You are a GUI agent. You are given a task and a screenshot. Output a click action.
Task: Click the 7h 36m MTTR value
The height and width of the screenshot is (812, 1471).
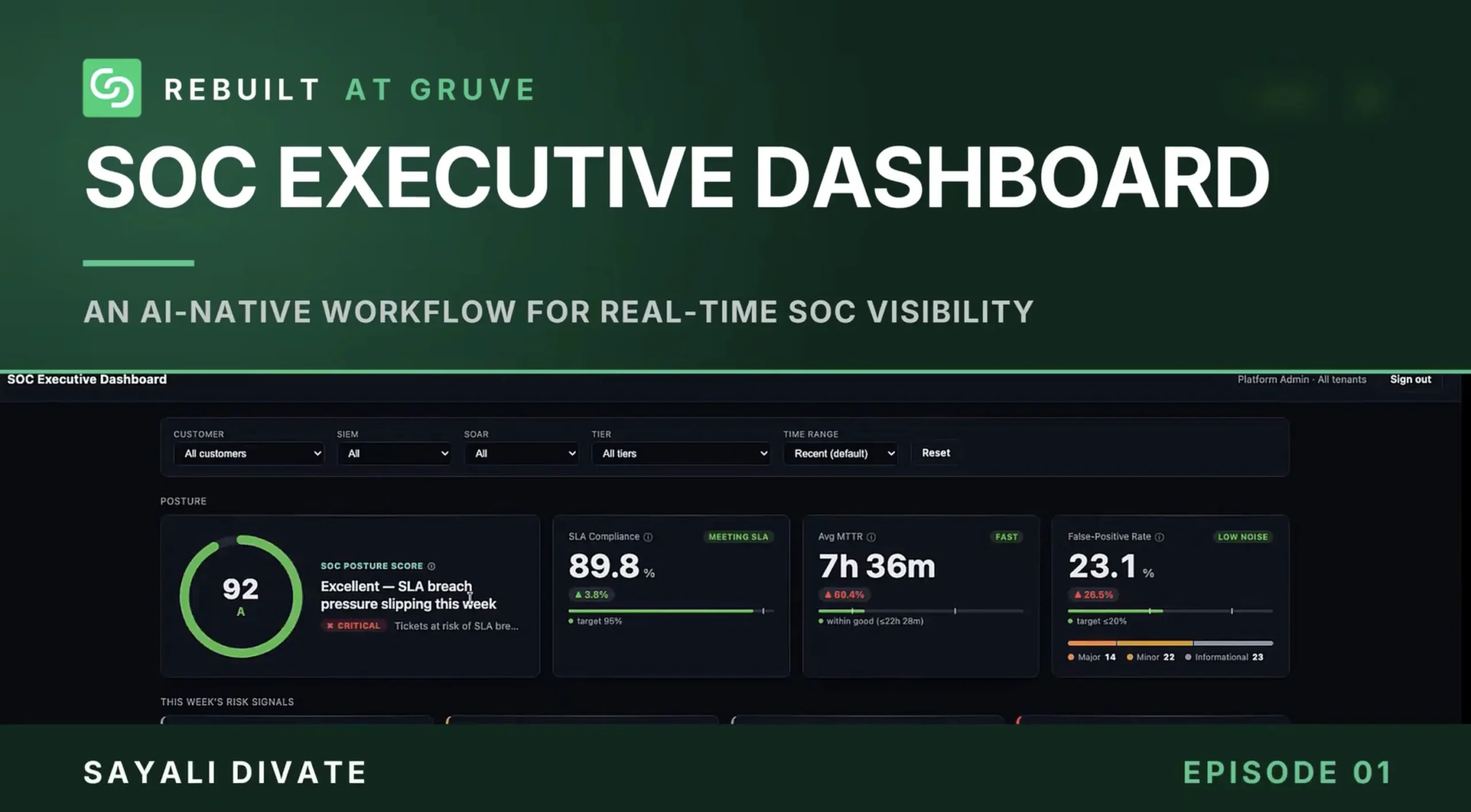point(877,566)
